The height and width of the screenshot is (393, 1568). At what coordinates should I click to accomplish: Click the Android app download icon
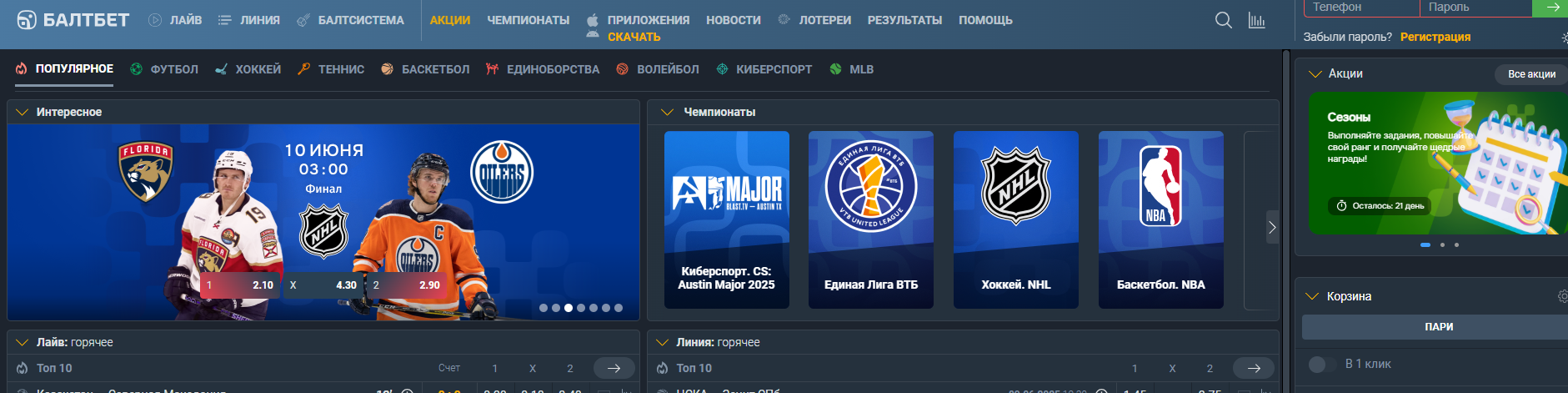point(593,35)
